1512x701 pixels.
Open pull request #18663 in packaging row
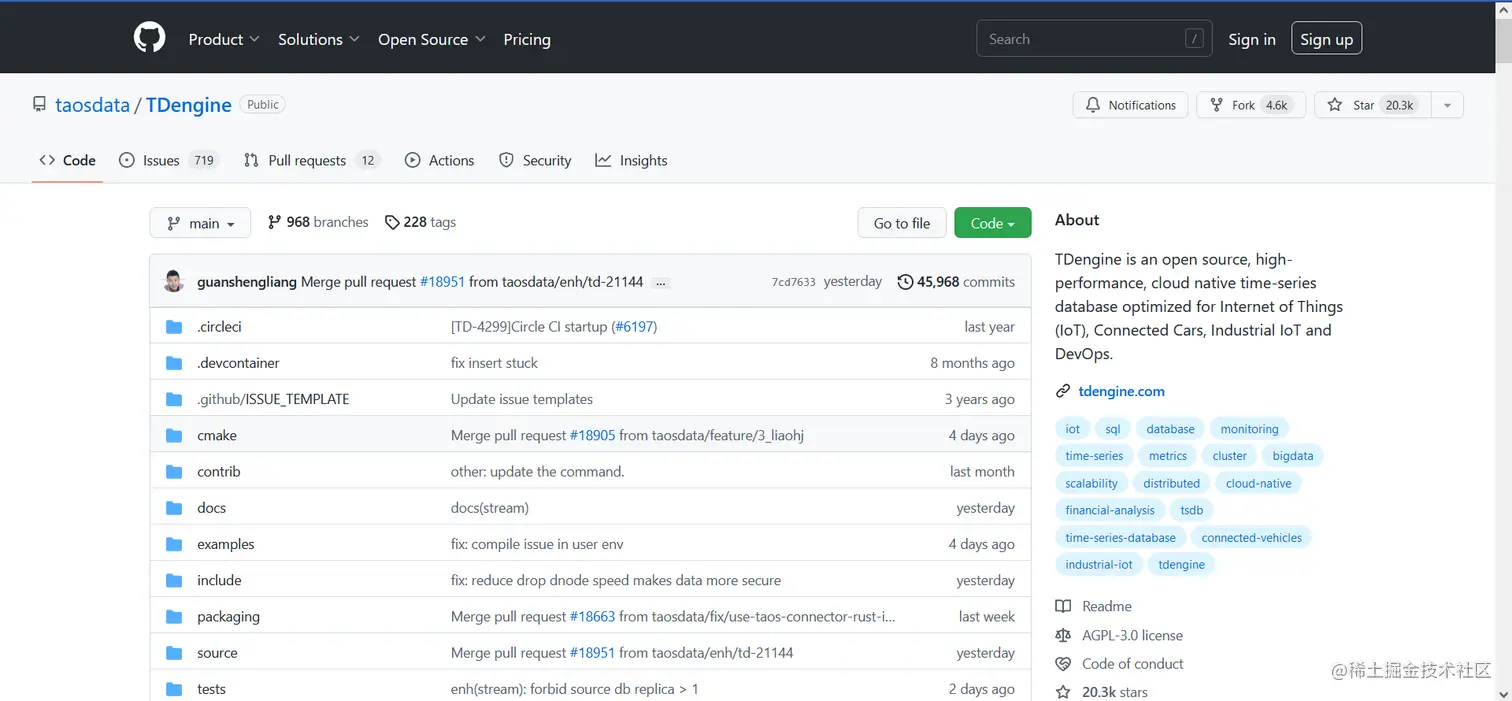point(592,617)
